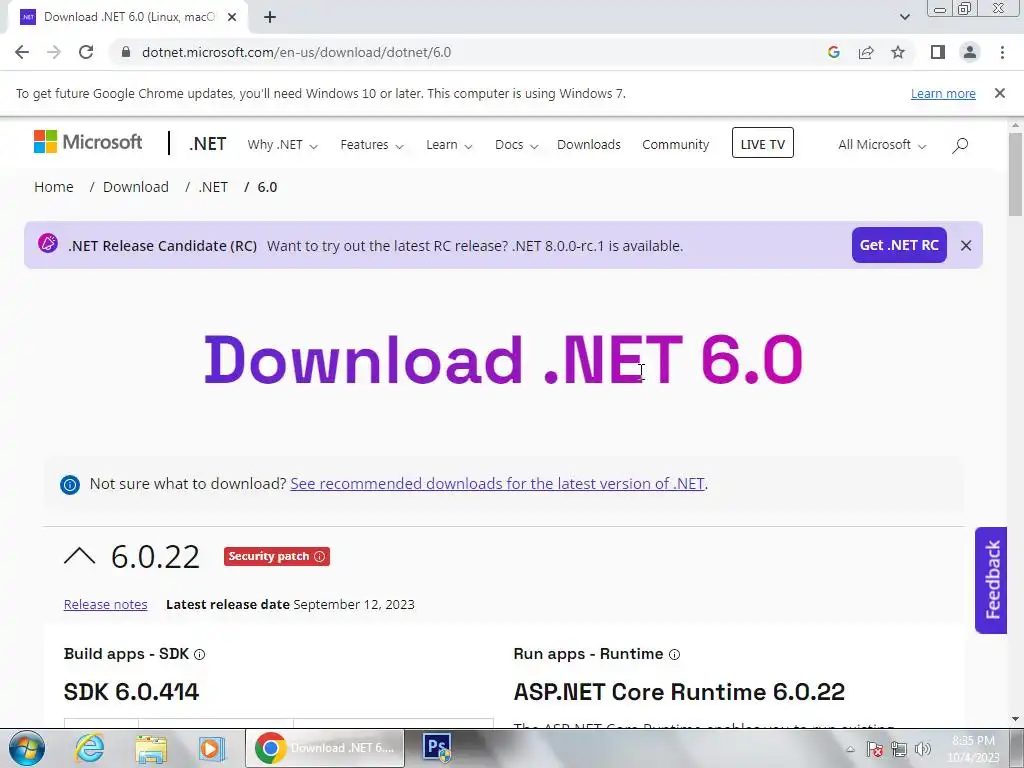Click the site search magnifier icon
The width and height of the screenshot is (1024, 768).
tap(959, 145)
